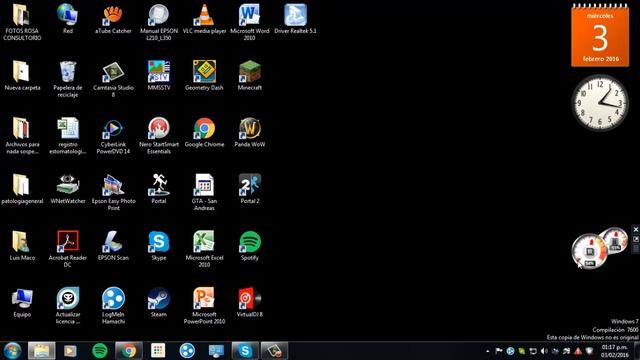The image size is (640, 360).
Task: Select Manual EPSON L210_L350 shortcut
Action: (x=159, y=22)
